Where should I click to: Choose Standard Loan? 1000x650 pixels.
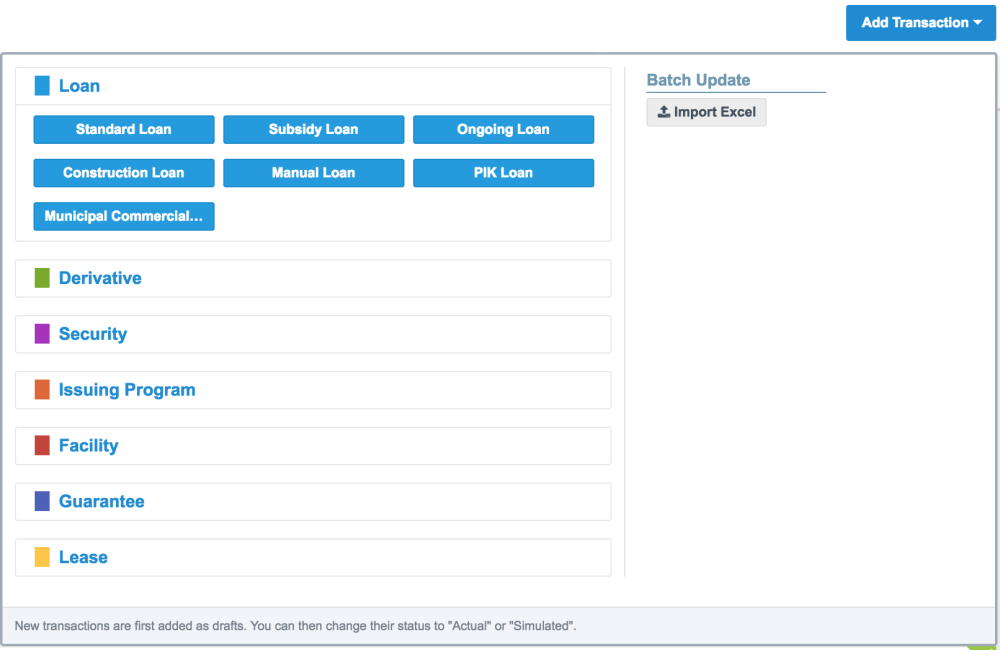pyautogui.click(x=124, y=129)
